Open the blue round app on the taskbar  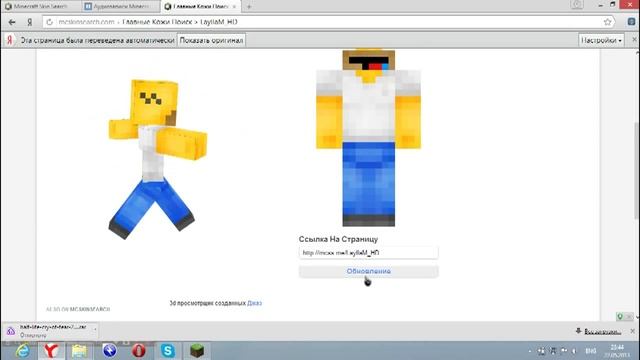tap(109, 351)
